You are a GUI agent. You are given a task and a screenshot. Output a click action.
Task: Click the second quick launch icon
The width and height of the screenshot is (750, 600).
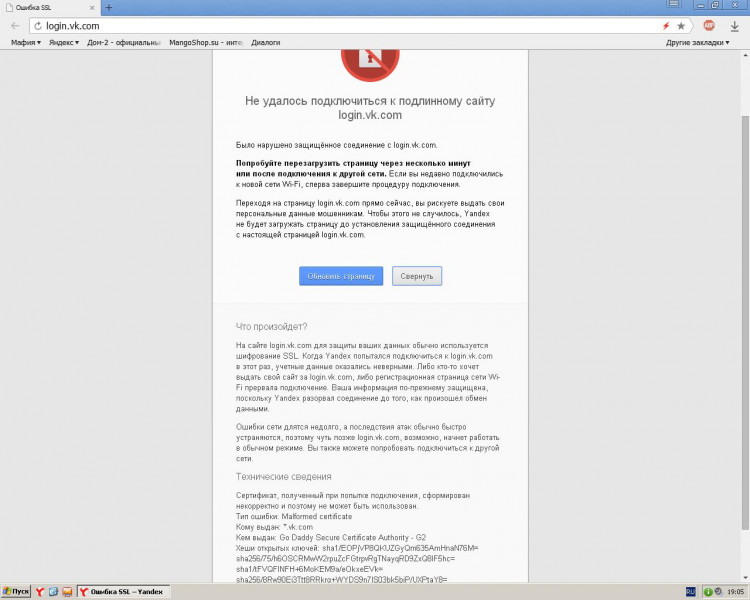[x=54, y=592]
